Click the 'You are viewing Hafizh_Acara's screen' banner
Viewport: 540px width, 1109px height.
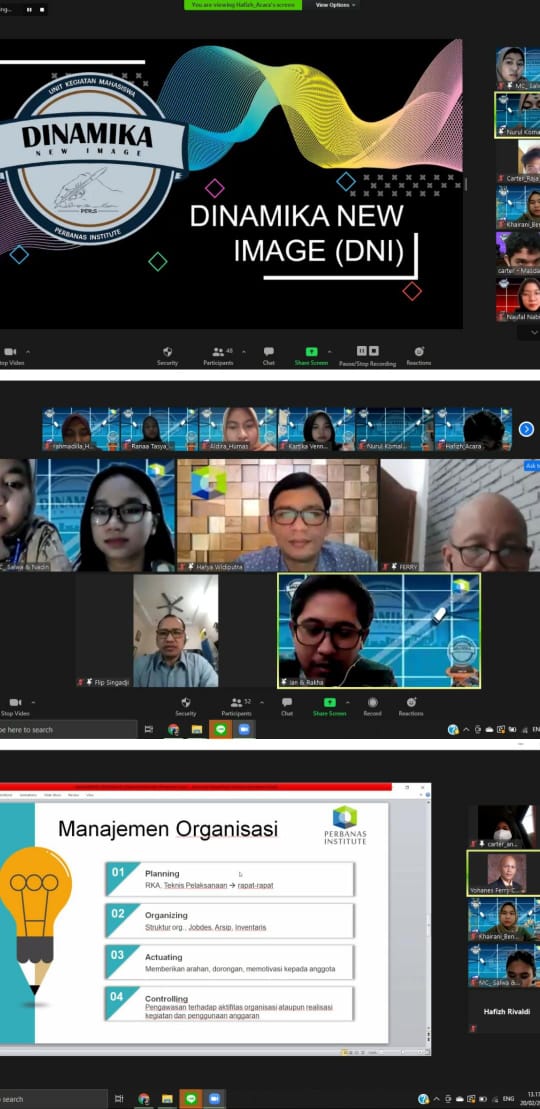(x=242, y=5)
